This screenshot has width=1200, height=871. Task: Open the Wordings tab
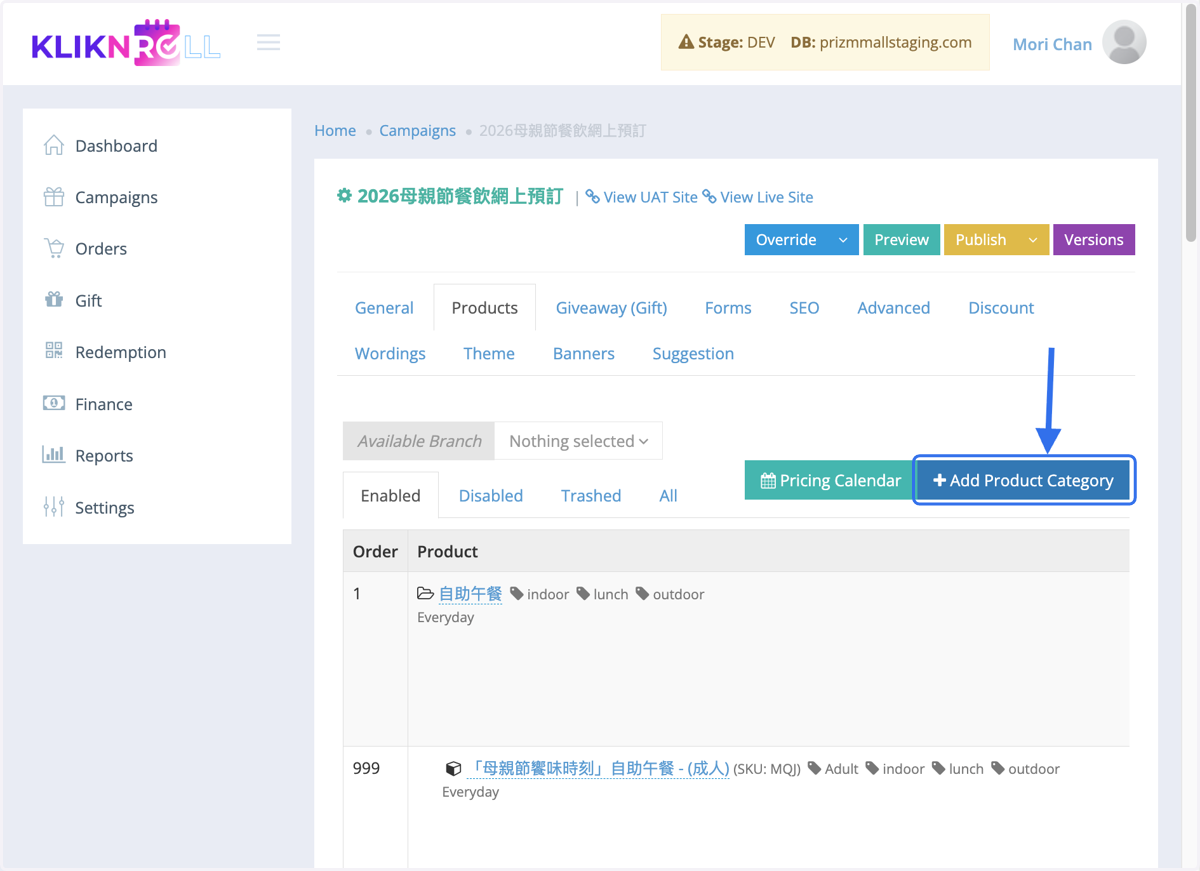point(390,353)
